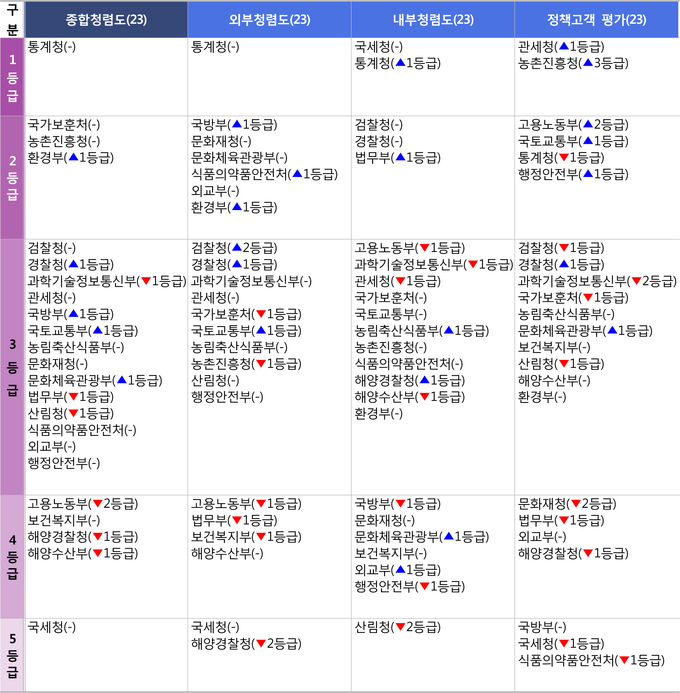This screenshot has width=680, height=693.
Task: Click 검찰청(▲2등급) entry
Action: pos(234,248)
